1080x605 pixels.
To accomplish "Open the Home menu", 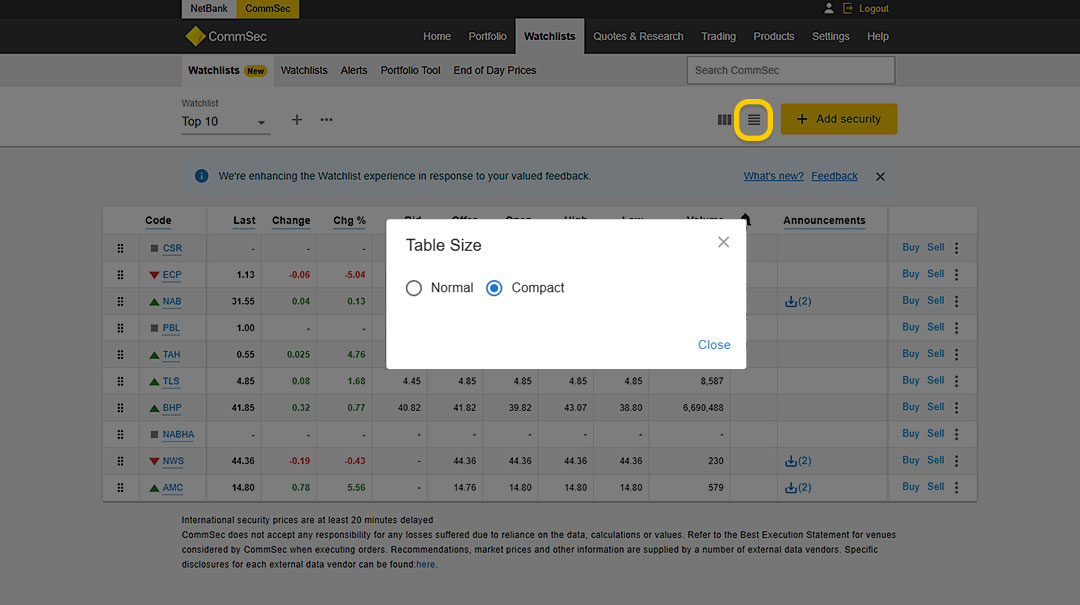I will point(437,37).
